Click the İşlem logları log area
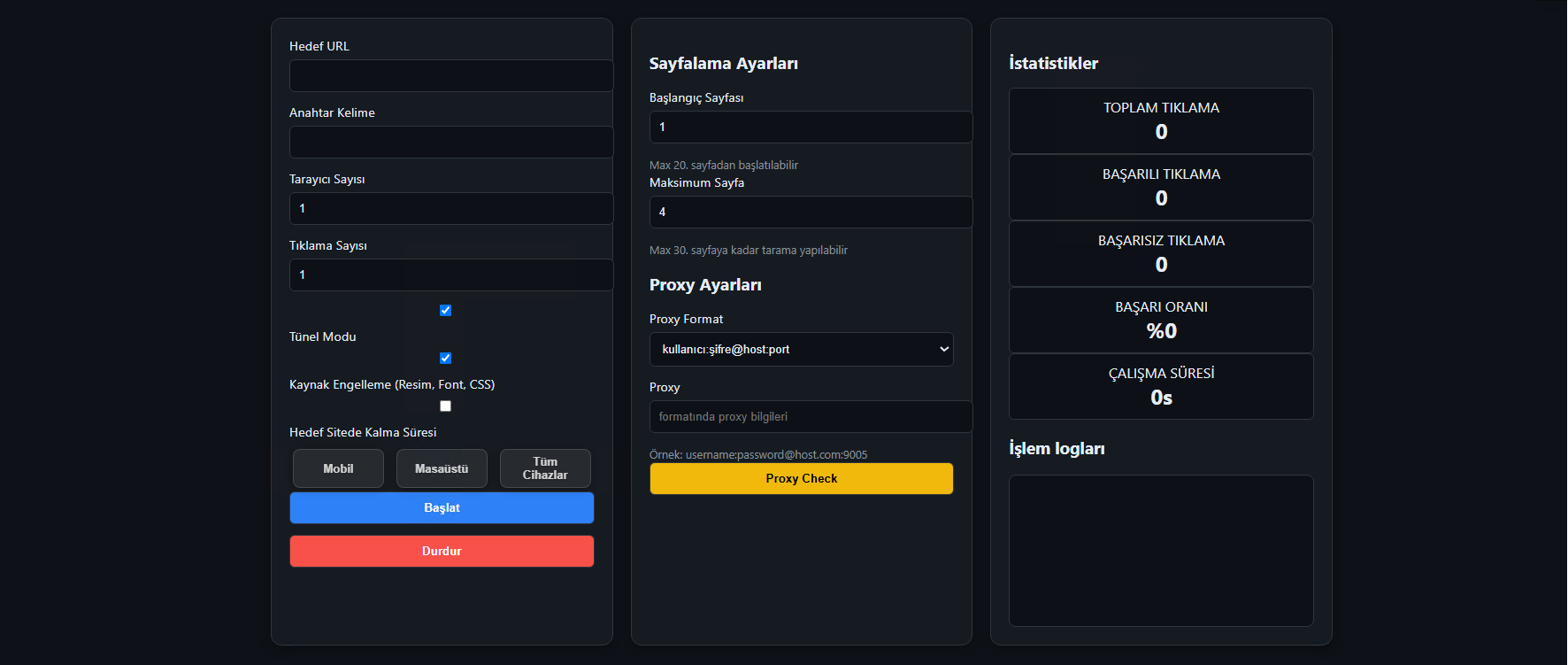 (x=1161, y=551)
